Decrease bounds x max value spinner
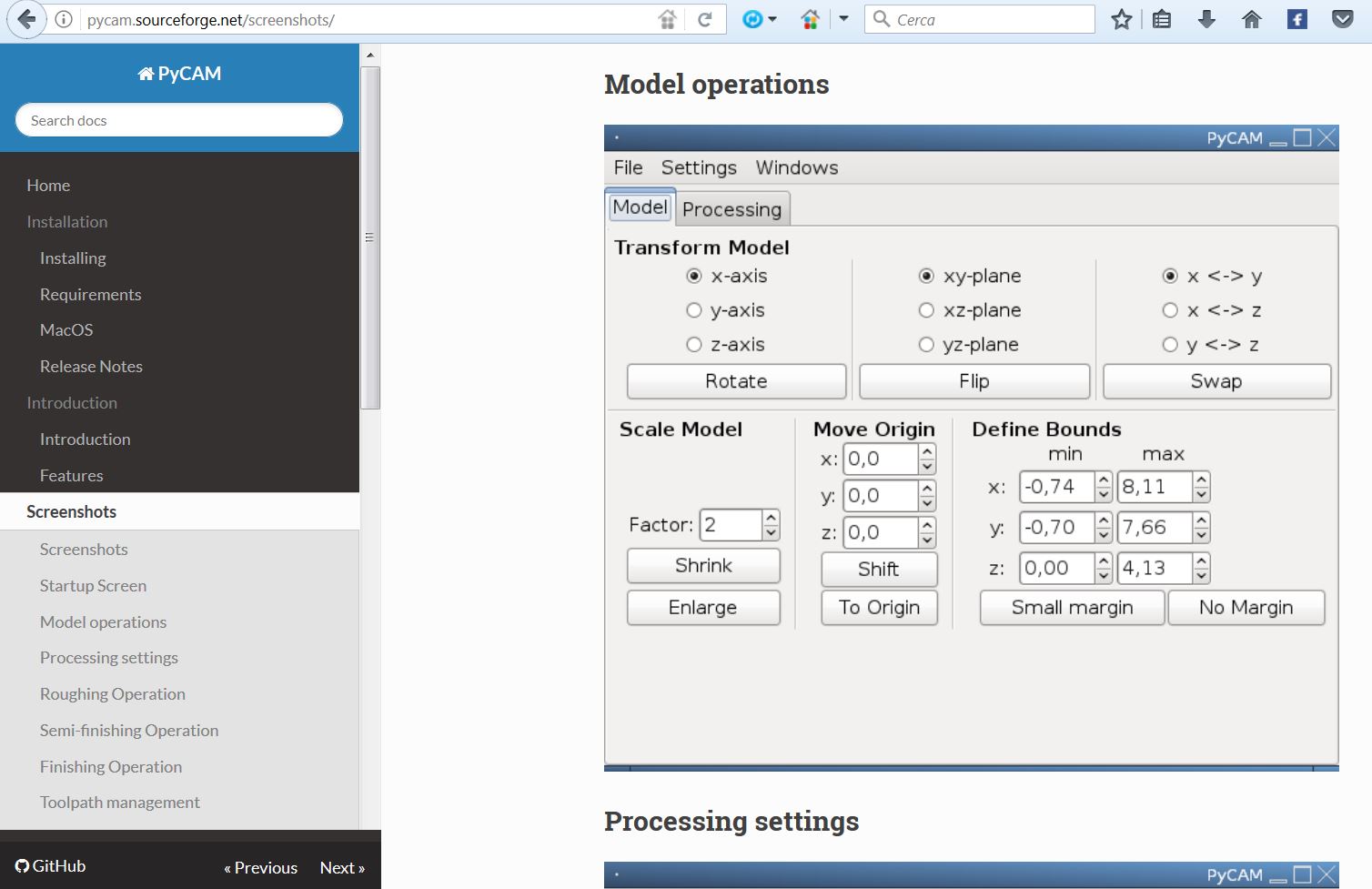The height and width of the screenshot is (889, 1372). (1202, 495)
